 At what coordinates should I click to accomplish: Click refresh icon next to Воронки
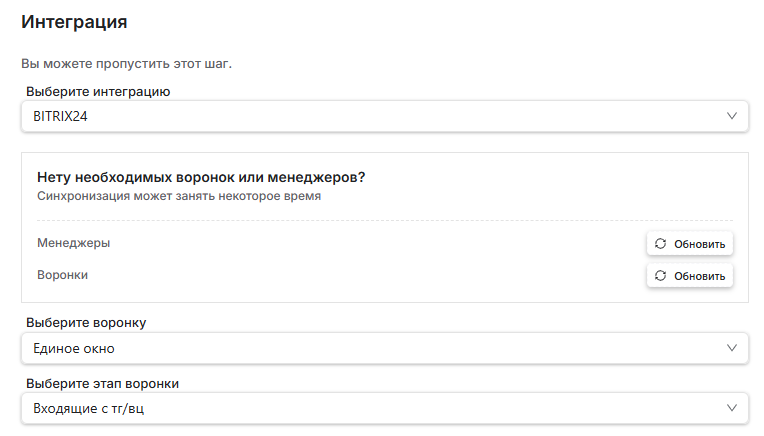click(x=660, y=275)
